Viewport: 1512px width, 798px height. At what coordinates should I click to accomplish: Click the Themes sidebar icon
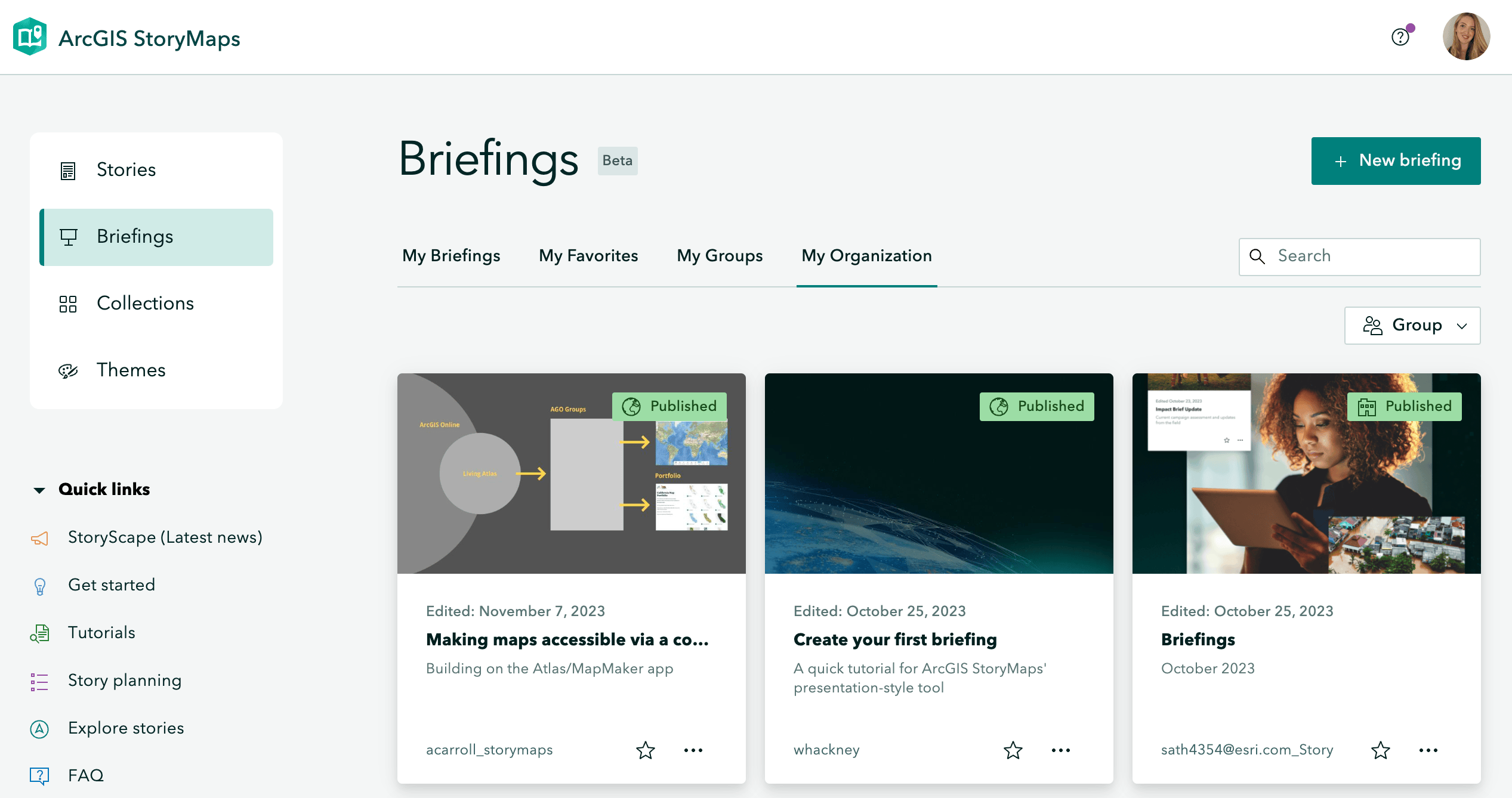click(69, 369)
